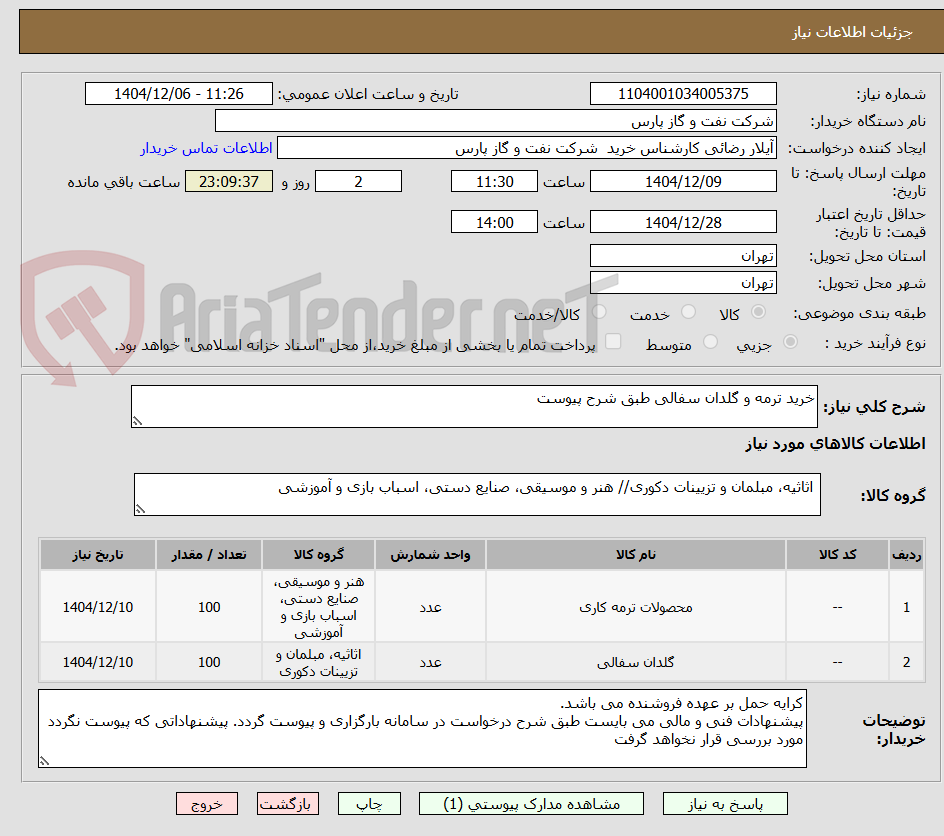Click the چاپ print button

tap(369, 804)
